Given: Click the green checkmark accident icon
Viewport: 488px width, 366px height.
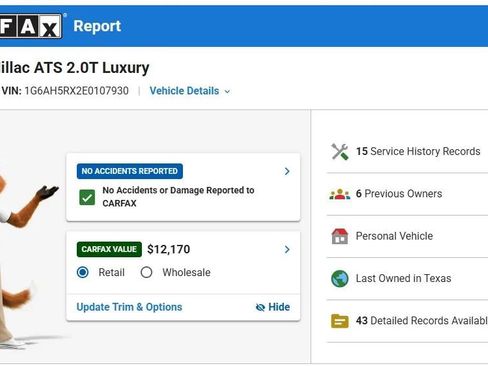Looking at the screenshot, I should pyautogui.click(x=87, y=197).
